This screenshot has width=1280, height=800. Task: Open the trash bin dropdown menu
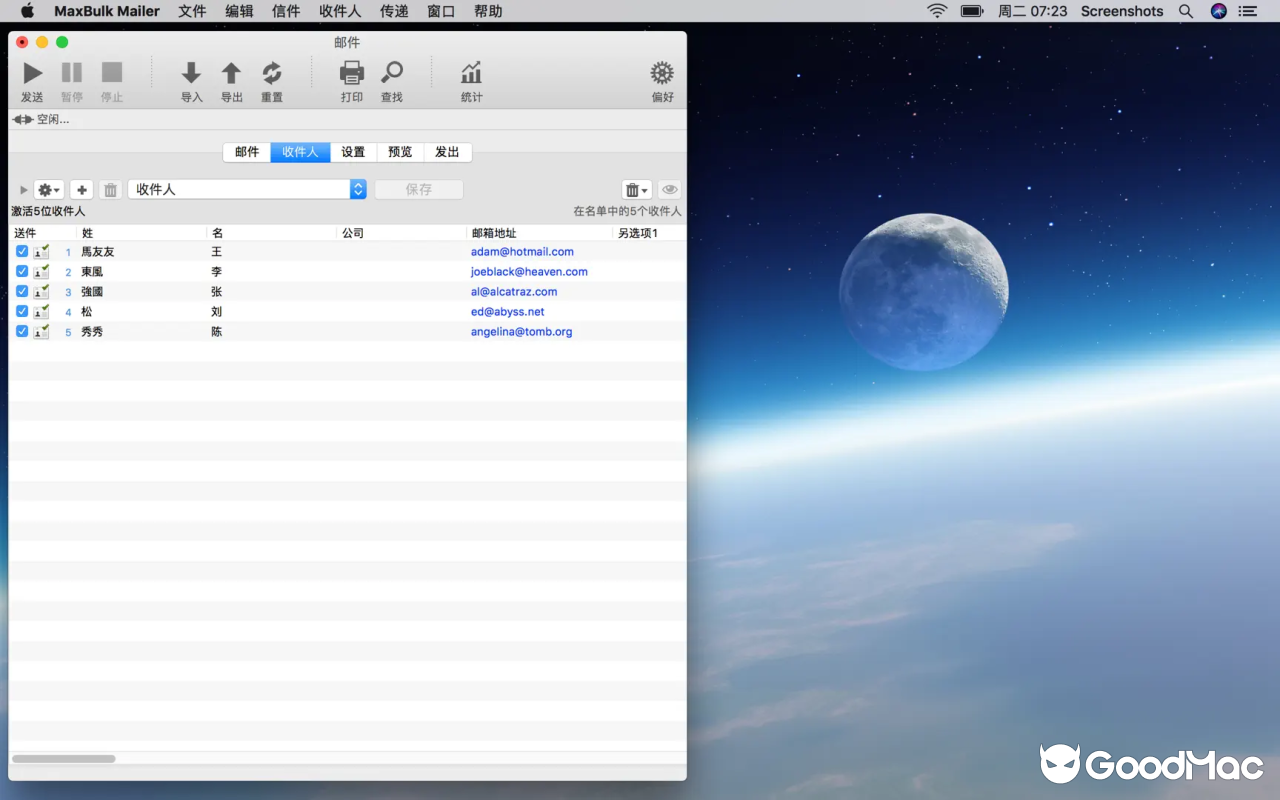(x=635, y=189)
